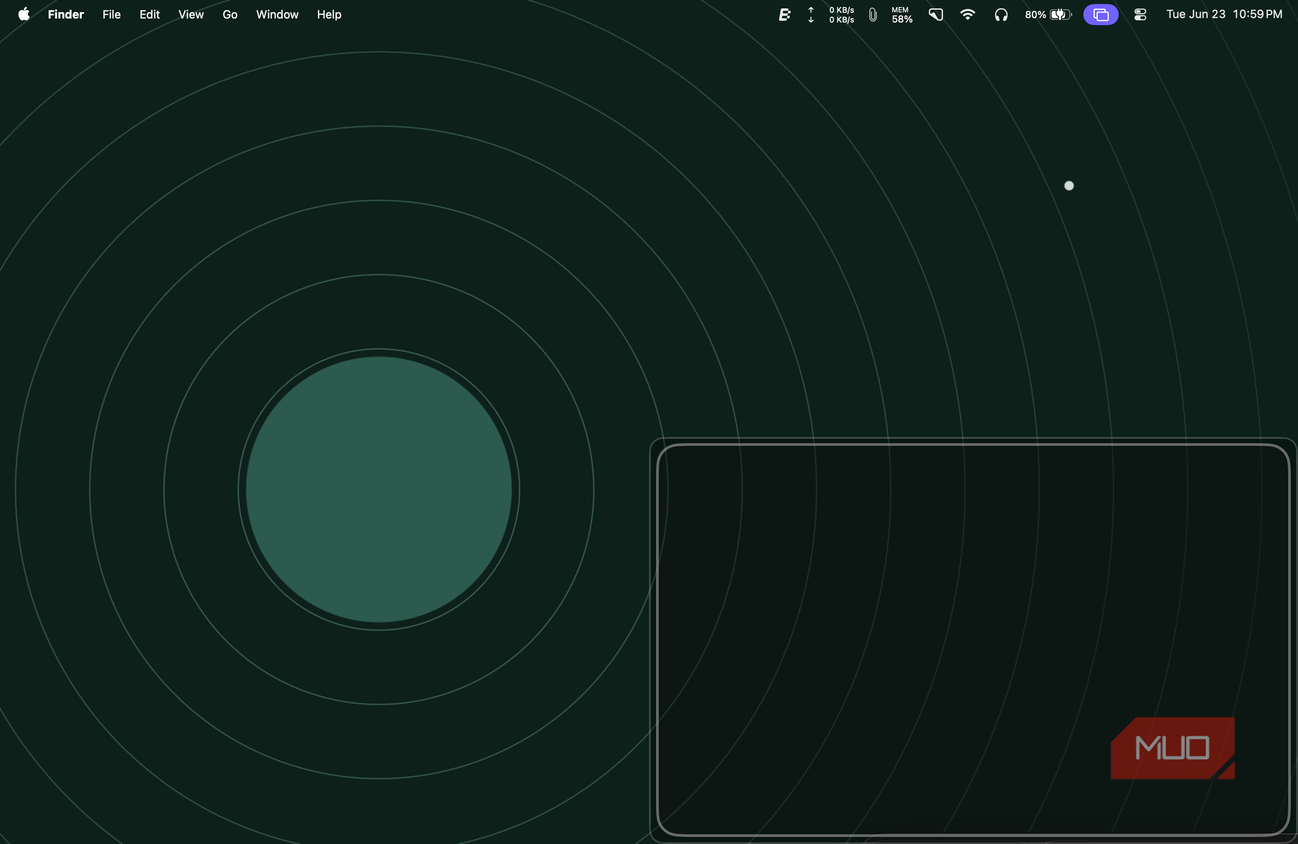Open the 80% battery status menu
Viewport: 1298px width, 844px height.
point(1048,14)
